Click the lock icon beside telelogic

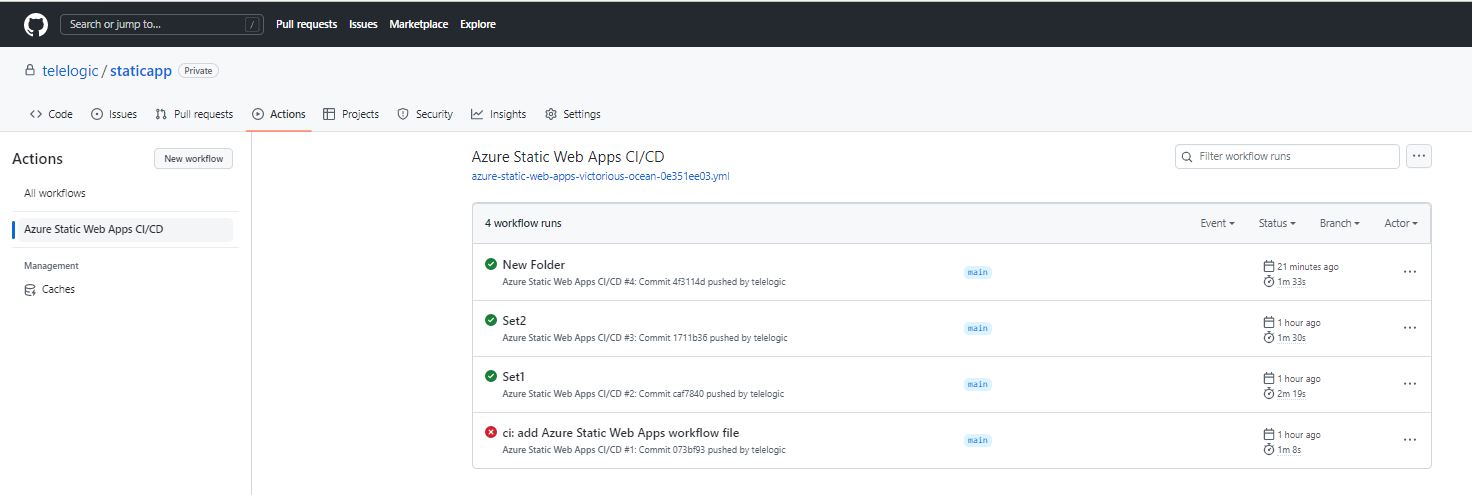30,71
